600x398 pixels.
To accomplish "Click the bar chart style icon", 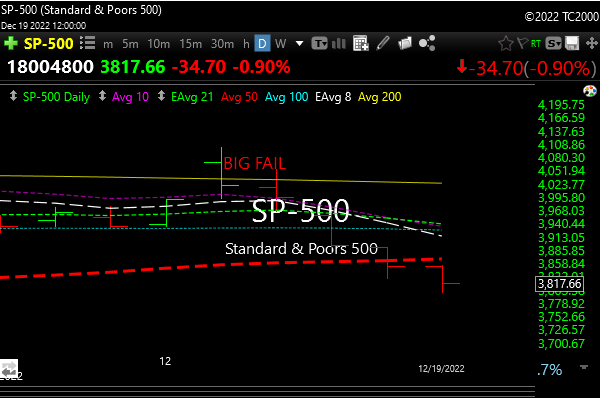I will tap(339, 43).
